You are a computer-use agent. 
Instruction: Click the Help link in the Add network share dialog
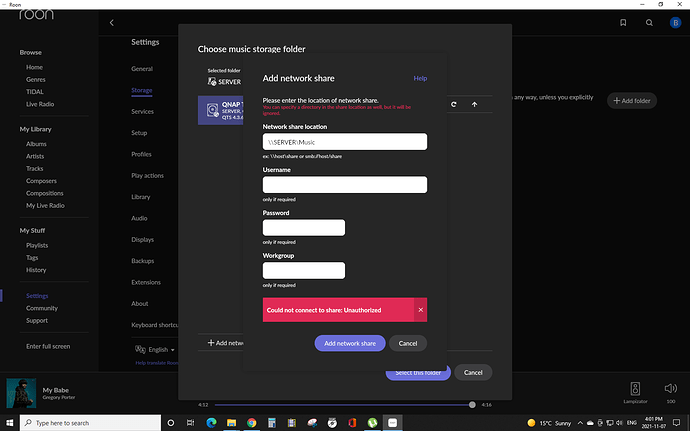point(420,78)
